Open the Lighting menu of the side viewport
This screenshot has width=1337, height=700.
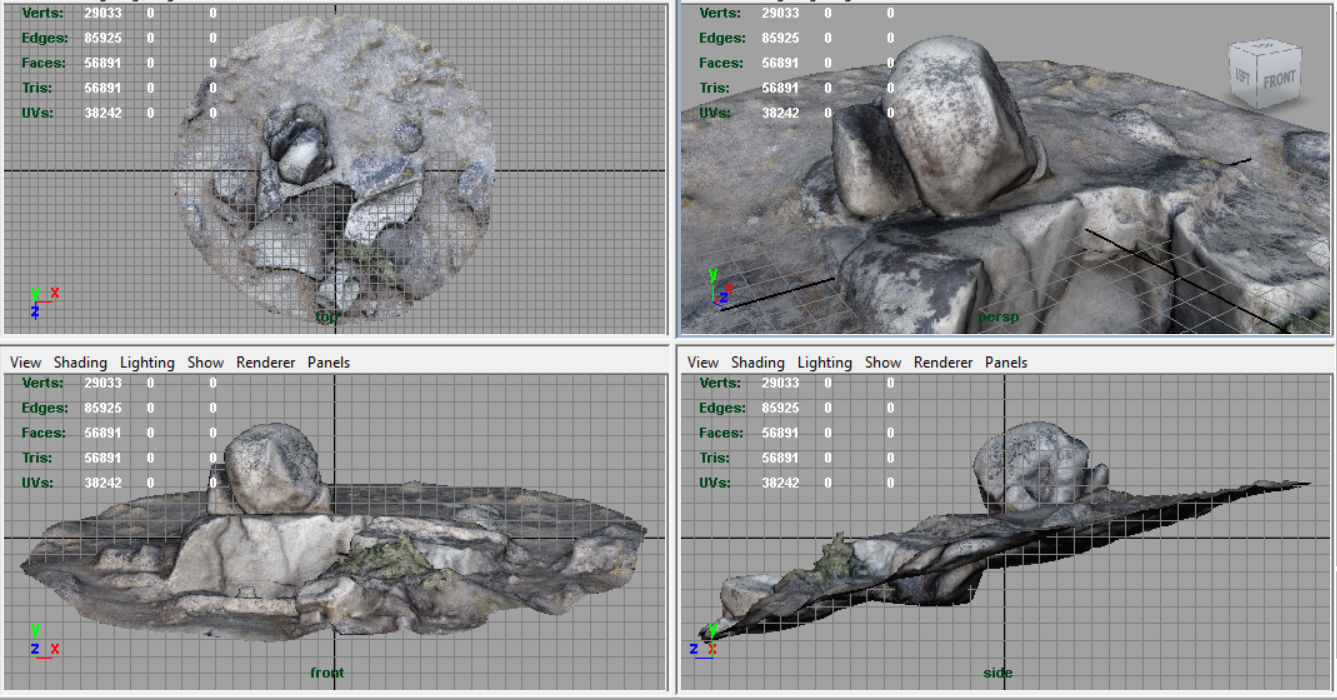pos(825,362)
